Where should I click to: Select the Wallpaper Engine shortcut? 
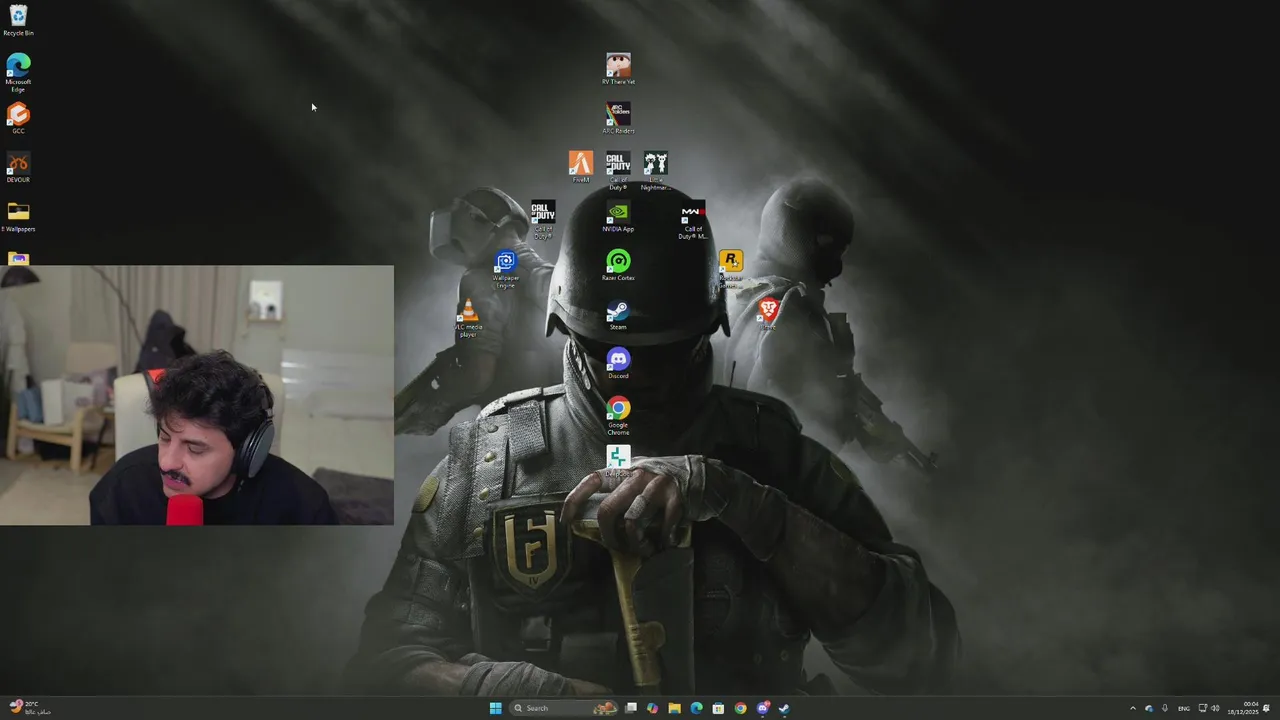click(506, 269)
